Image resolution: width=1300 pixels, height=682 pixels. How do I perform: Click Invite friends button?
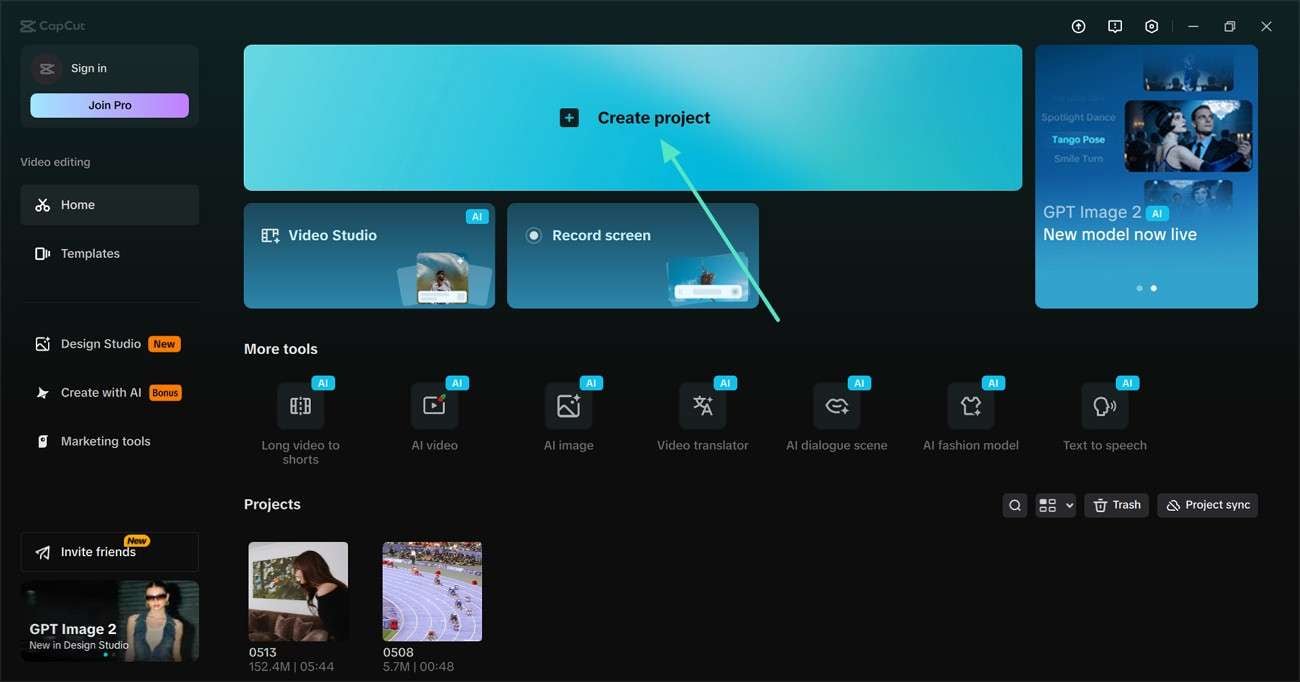[x=109, y=552]
